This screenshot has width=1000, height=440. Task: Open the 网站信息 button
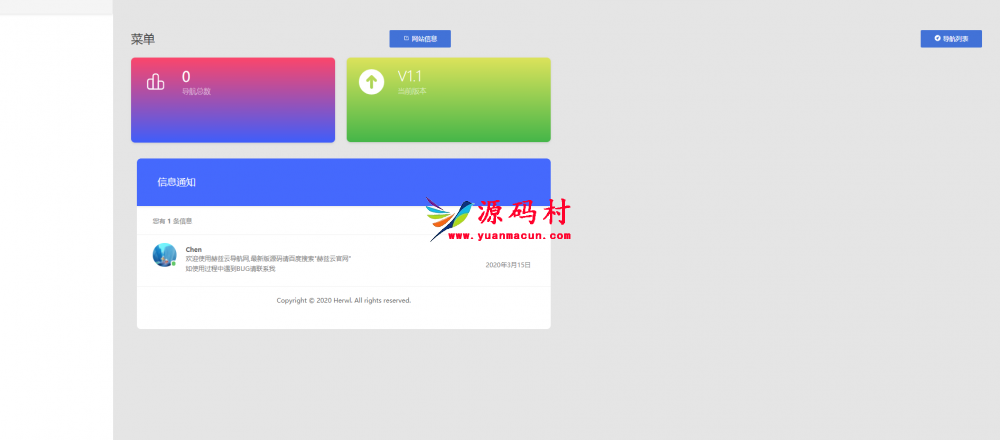pyautogui.click(x=420, y=39)
